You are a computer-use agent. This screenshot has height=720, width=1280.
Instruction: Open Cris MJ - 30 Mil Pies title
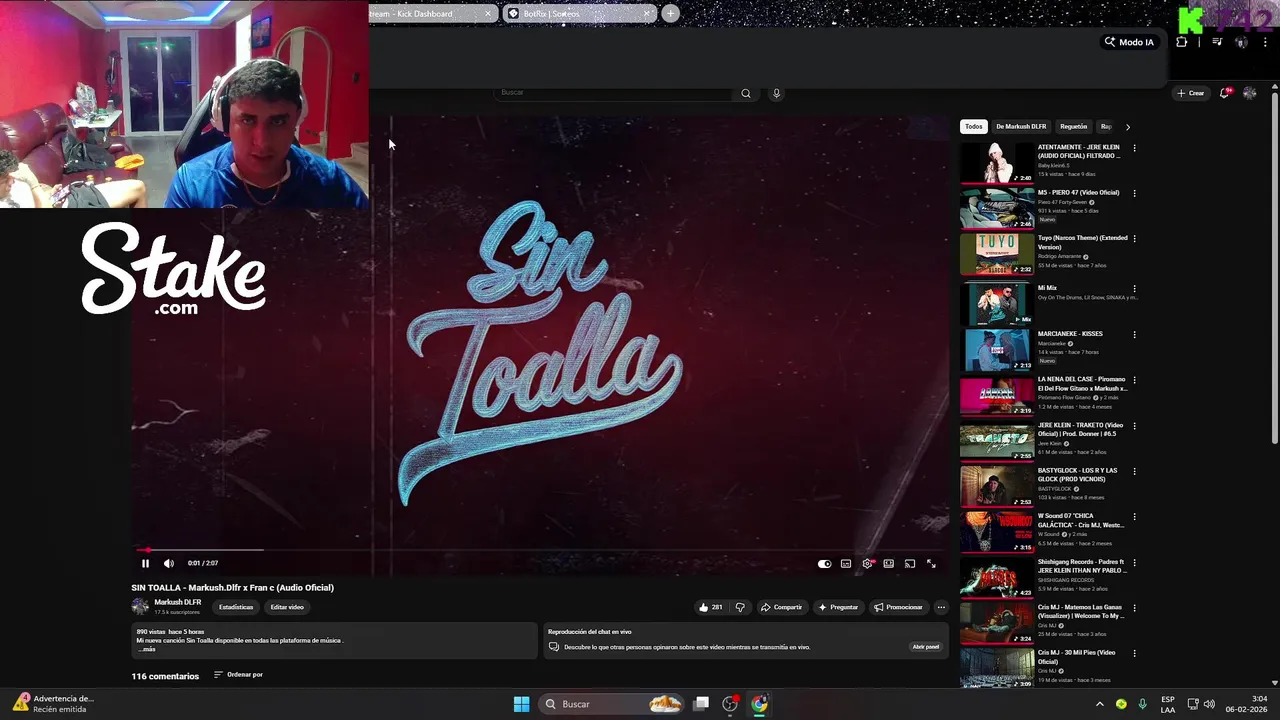point(1076,657)
